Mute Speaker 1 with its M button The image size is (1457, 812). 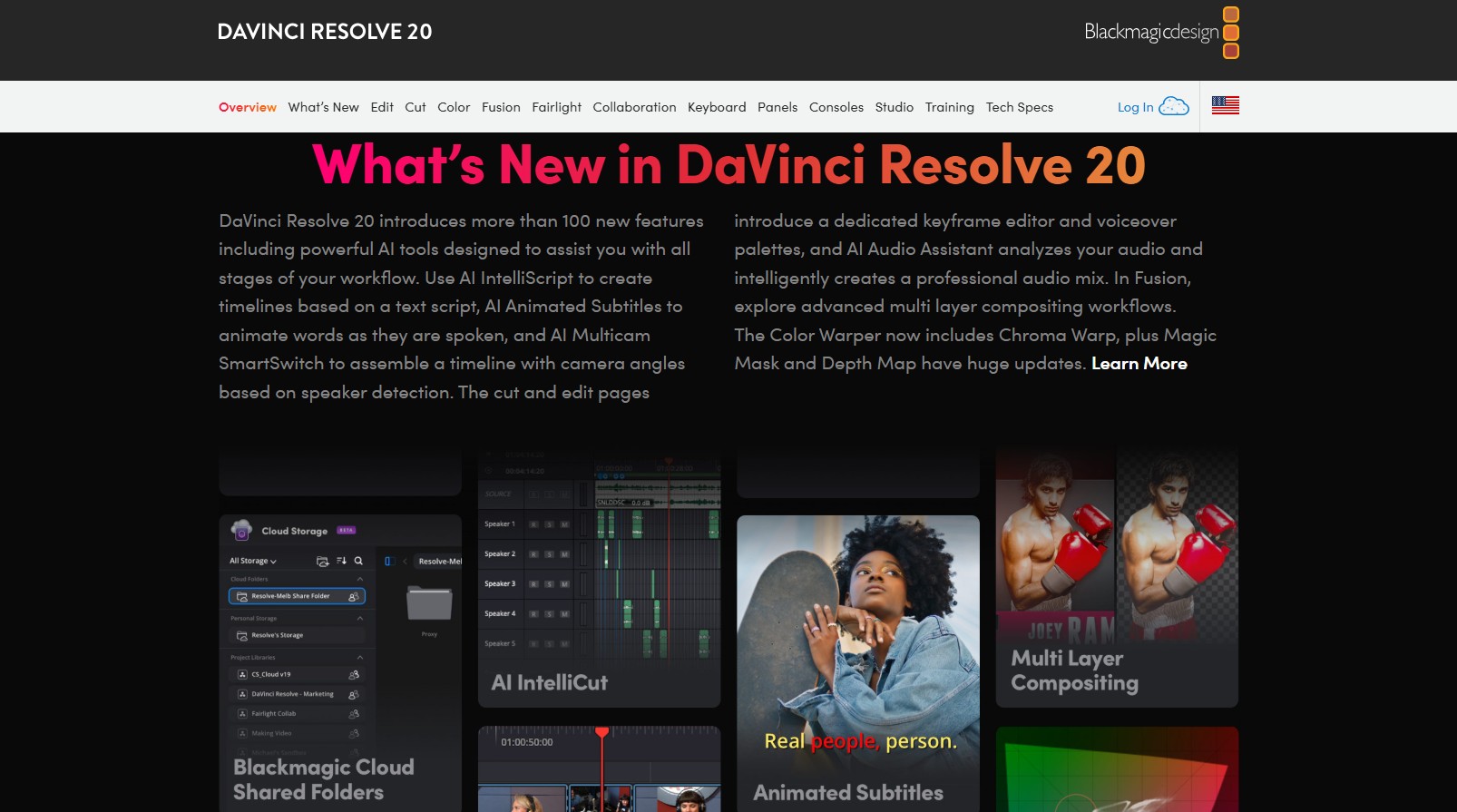(564, 524)
